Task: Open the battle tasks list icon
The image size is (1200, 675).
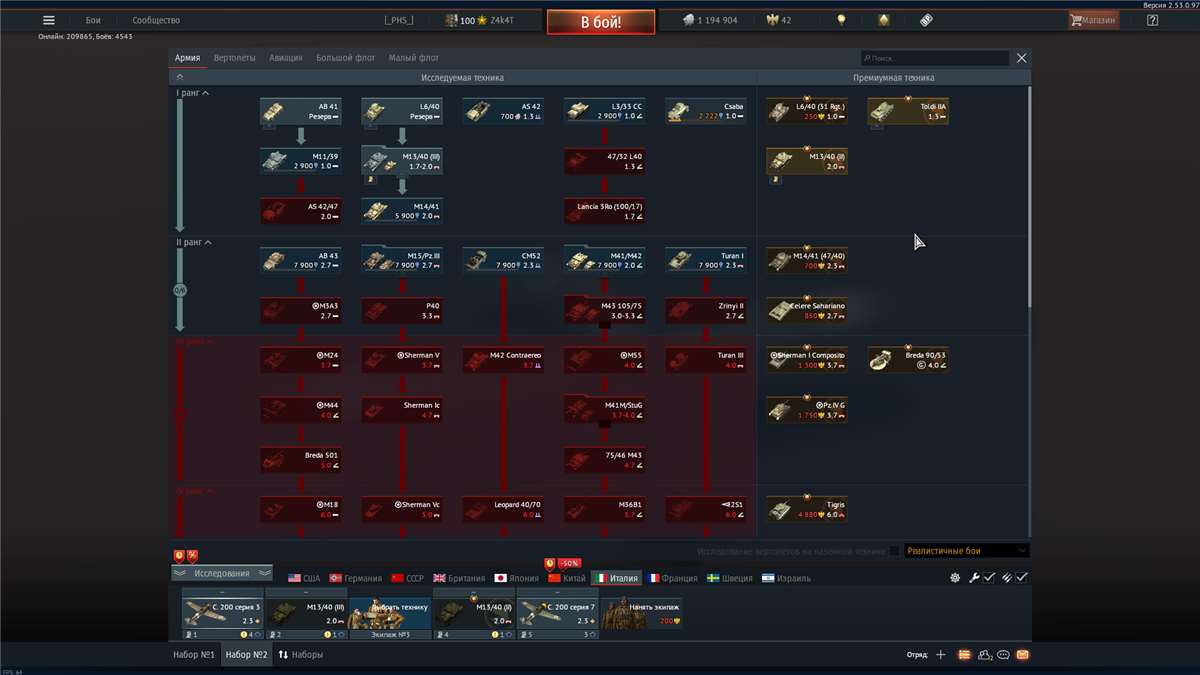Action: [x=963, y=655]
